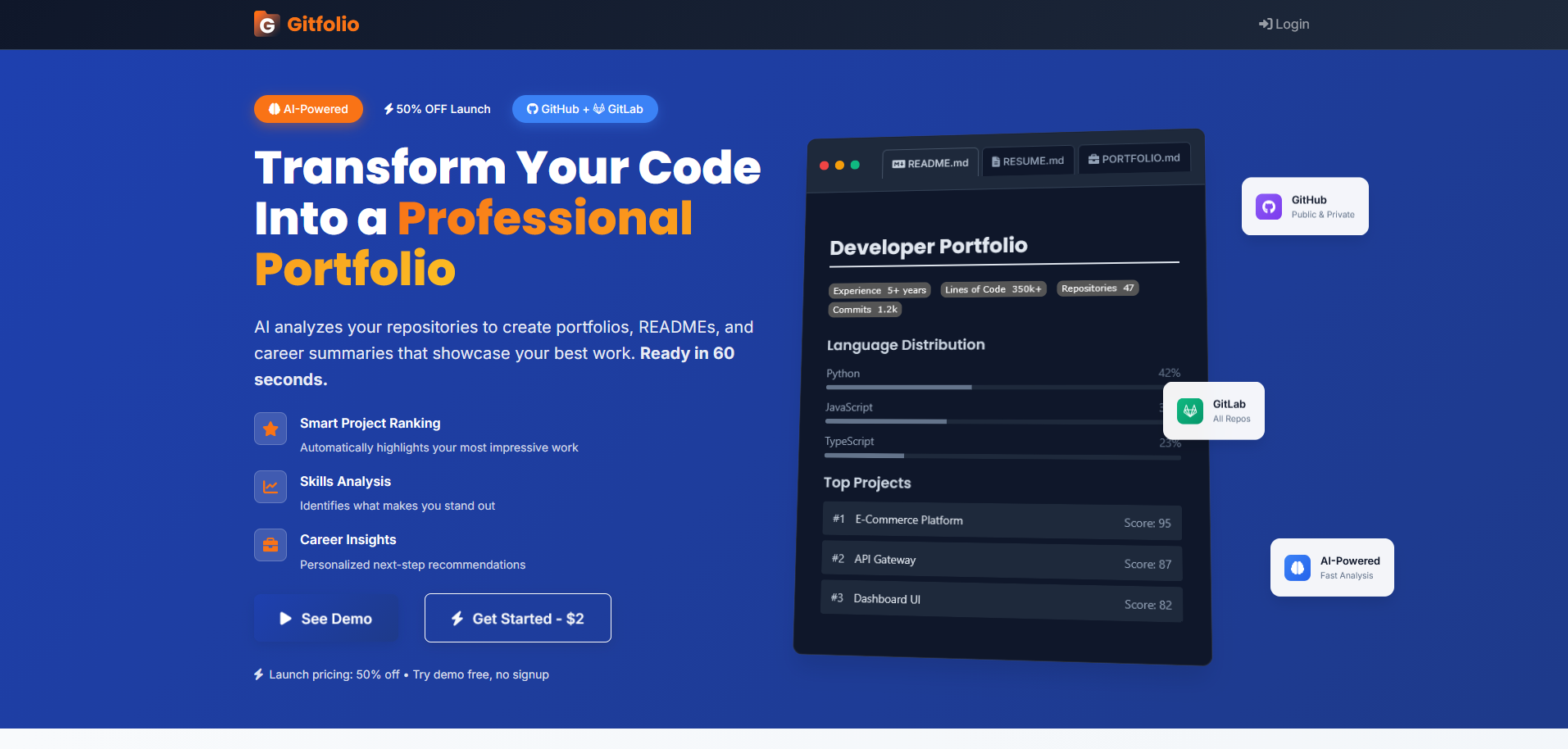Image resolution: width=1568 pixels, height=749 pixels.
Task: Click the green dot on the portfolio mockup window
Action: point(856,165)
